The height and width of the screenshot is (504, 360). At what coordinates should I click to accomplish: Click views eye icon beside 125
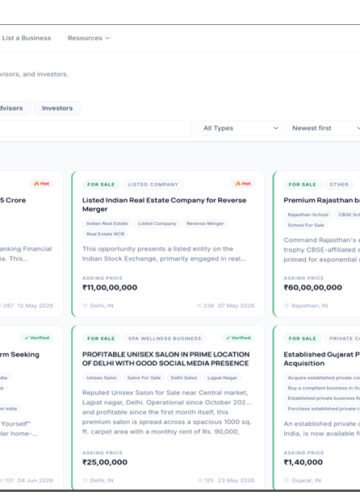coord(200,480)
